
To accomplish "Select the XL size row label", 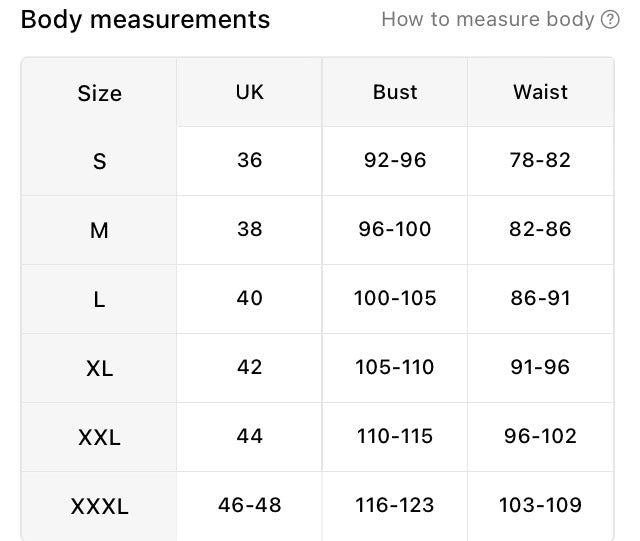I will (100, 368).
